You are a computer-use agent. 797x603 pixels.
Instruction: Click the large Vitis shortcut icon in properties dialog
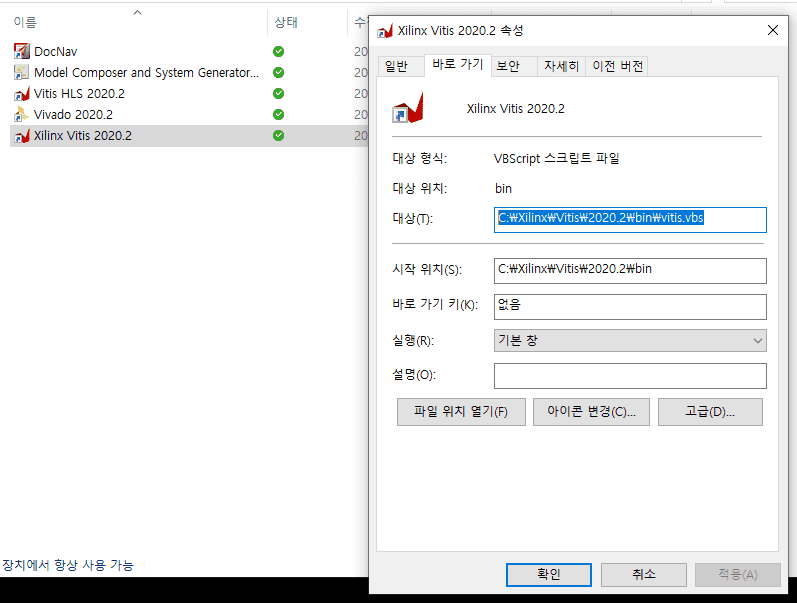click(408, 108)
